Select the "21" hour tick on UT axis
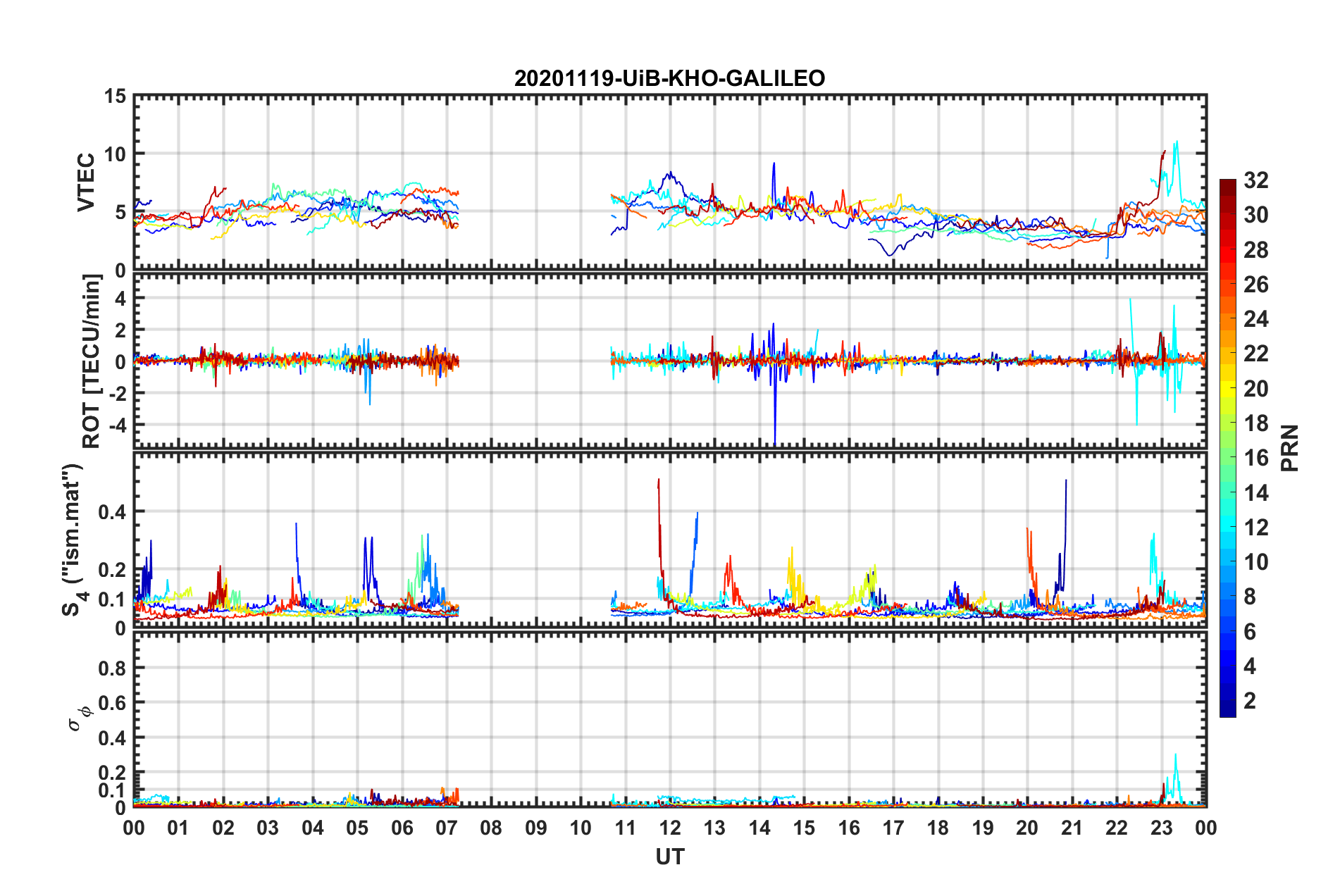1340x896 pixels. click(1072, 828)
